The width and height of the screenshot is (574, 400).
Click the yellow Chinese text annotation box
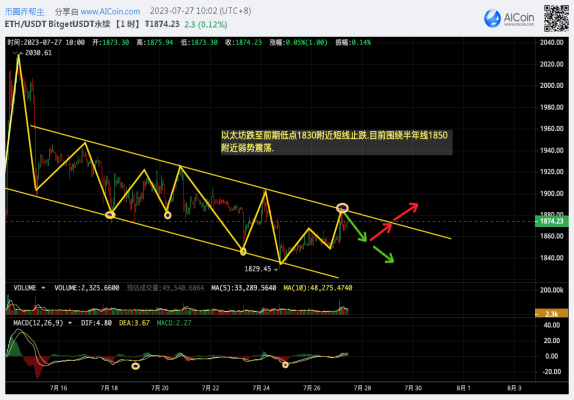click(336, 142)
